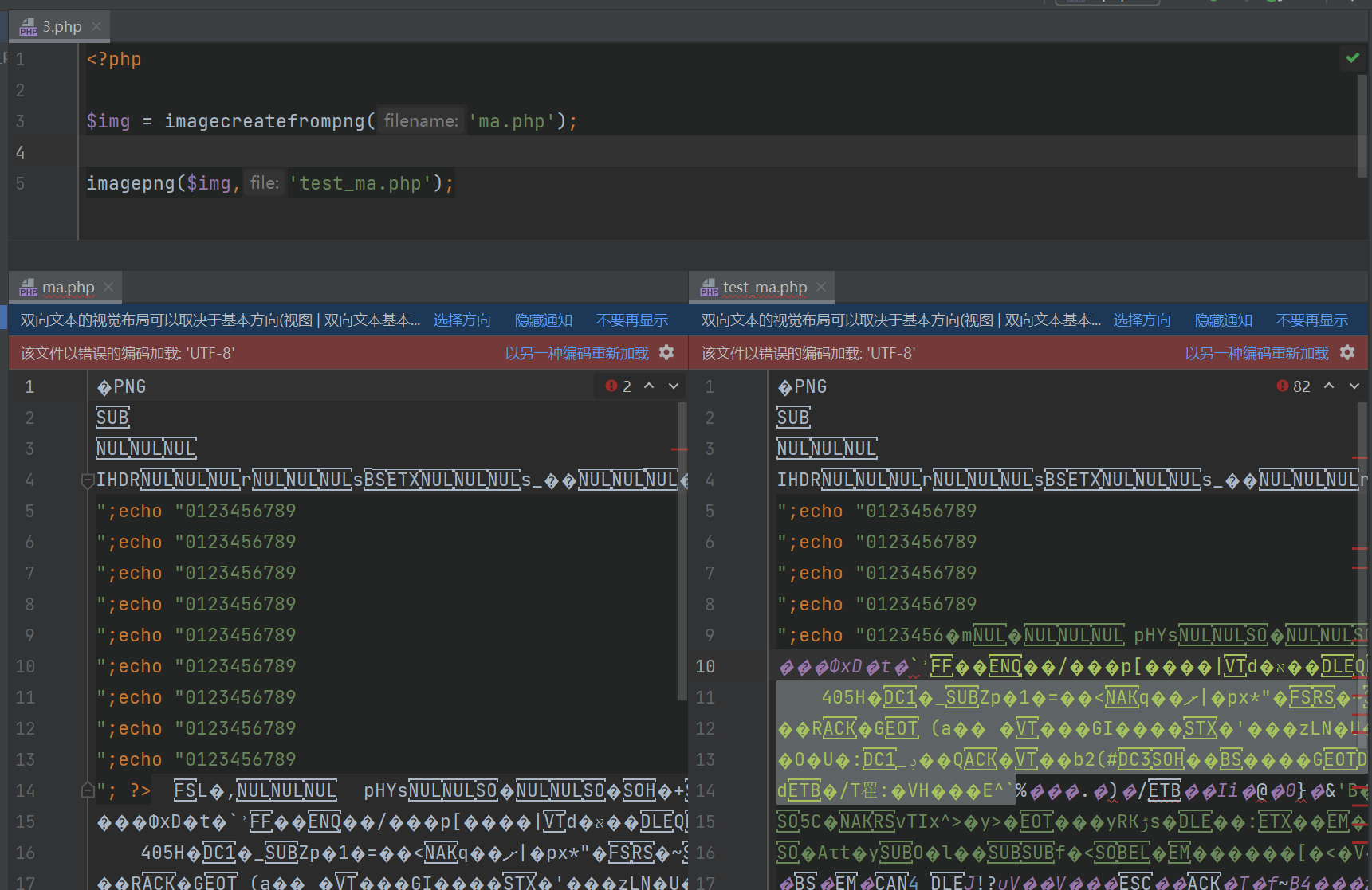Click imagecreatefrompng function name
This screenshot has height=890, width=1372.
pos(265,121)
